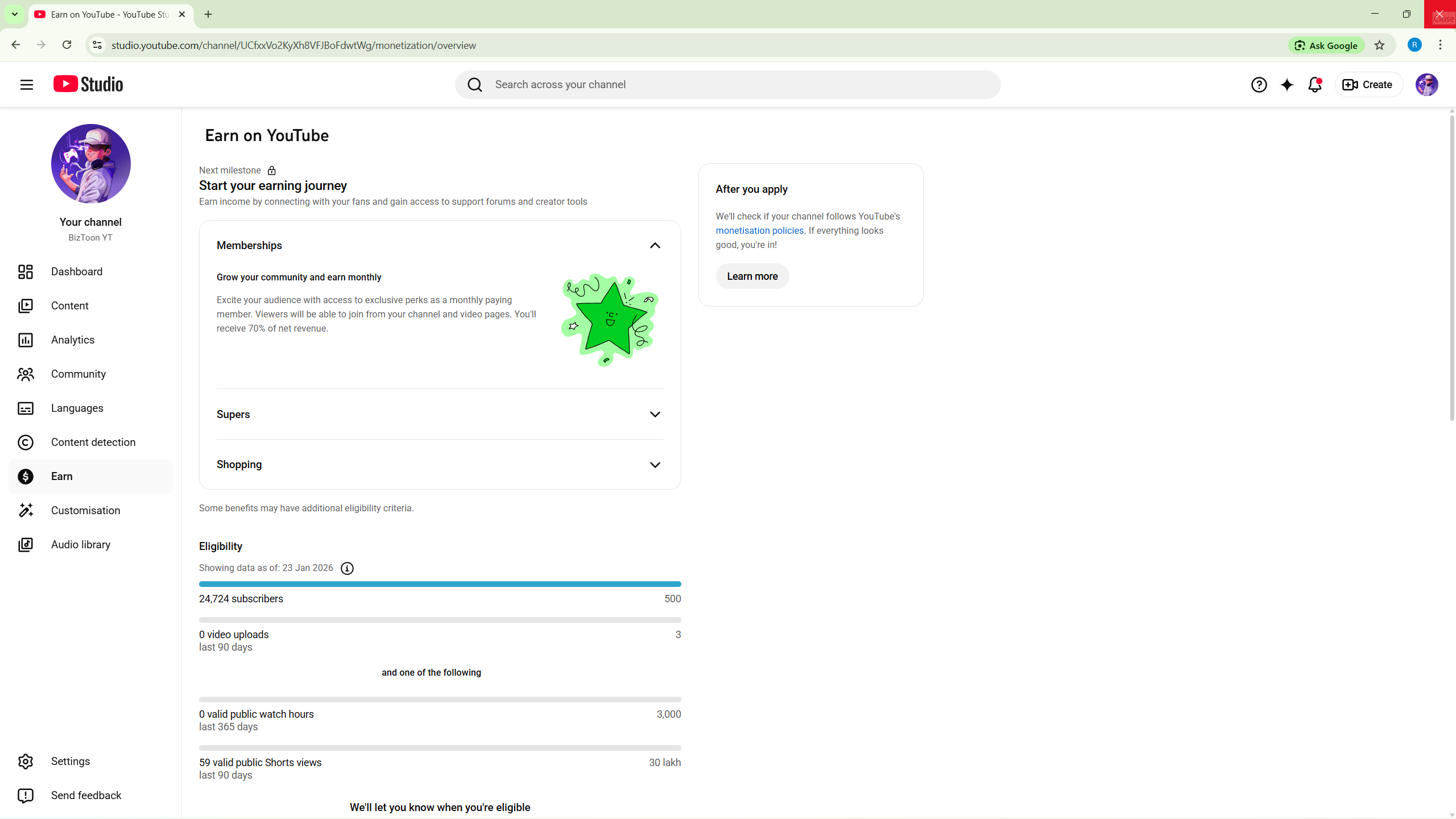Collapse the Memberships section
Viewport: 1456px width, 819px height.
[x=655, y=246]
